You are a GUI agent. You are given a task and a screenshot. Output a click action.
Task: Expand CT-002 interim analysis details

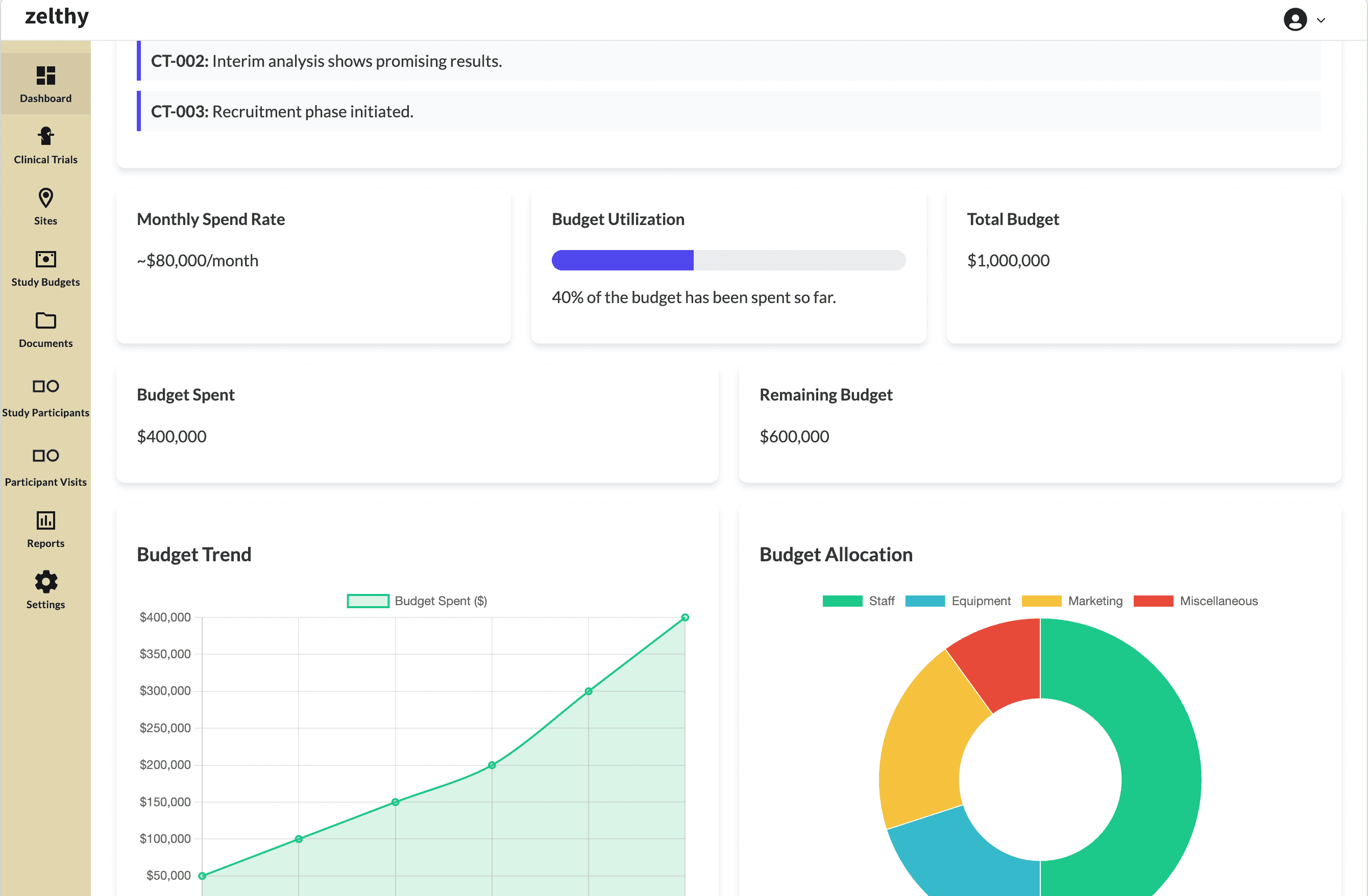tap(326, 62)
